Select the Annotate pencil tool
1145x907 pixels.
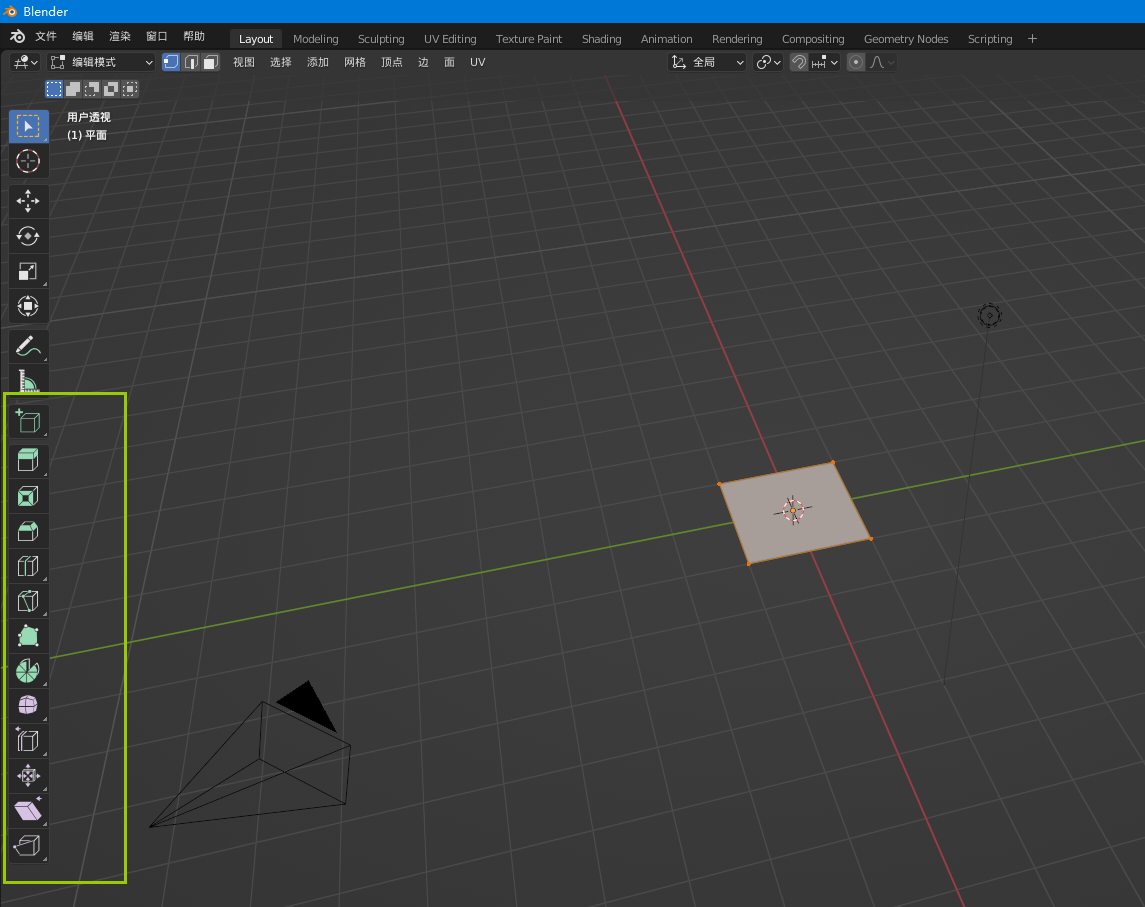(28, 346)
